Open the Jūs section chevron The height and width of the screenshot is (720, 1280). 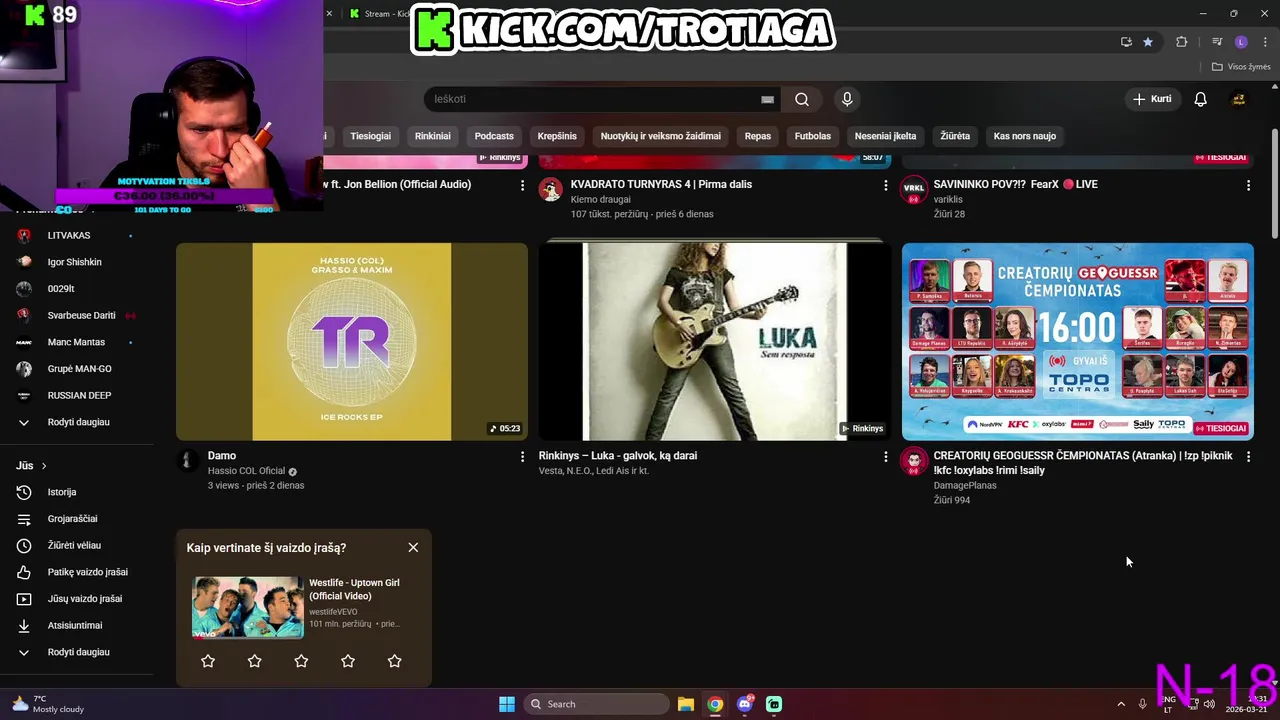pos(44,466)
